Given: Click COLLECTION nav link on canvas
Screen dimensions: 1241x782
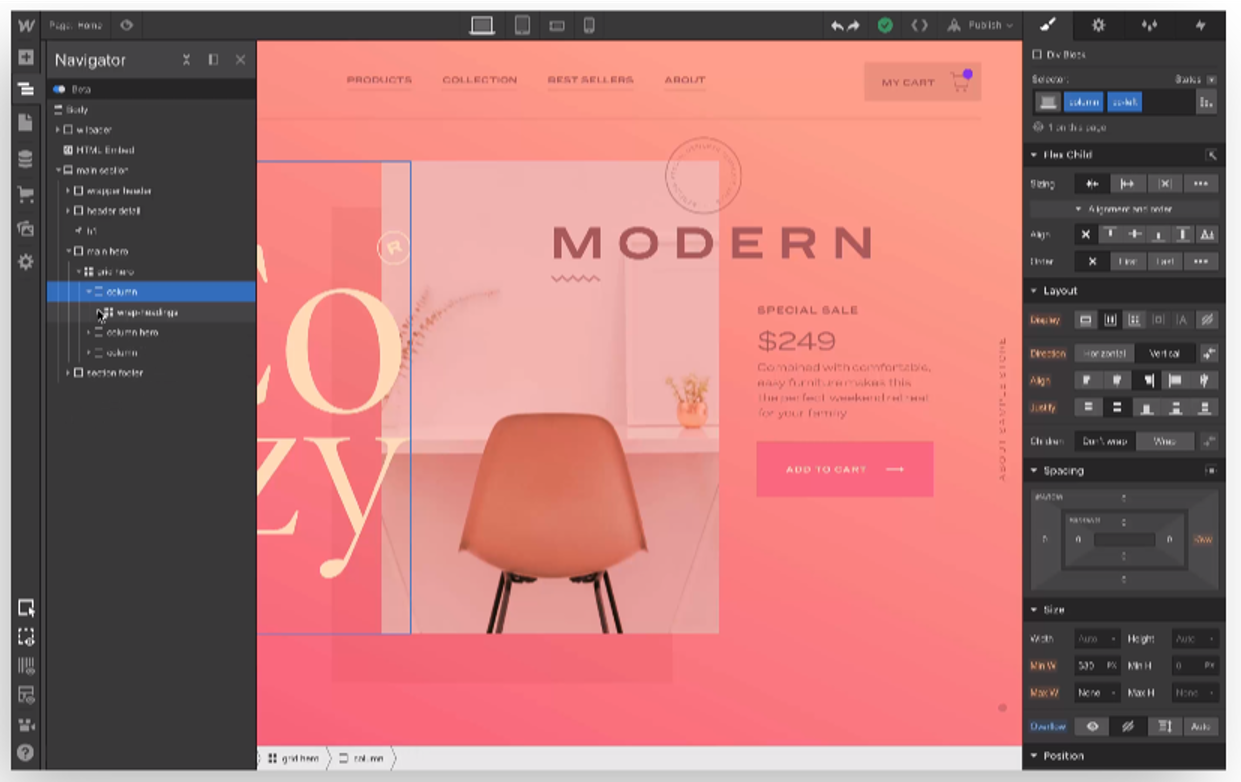Looking at the screenshot, I should point(480,80).
